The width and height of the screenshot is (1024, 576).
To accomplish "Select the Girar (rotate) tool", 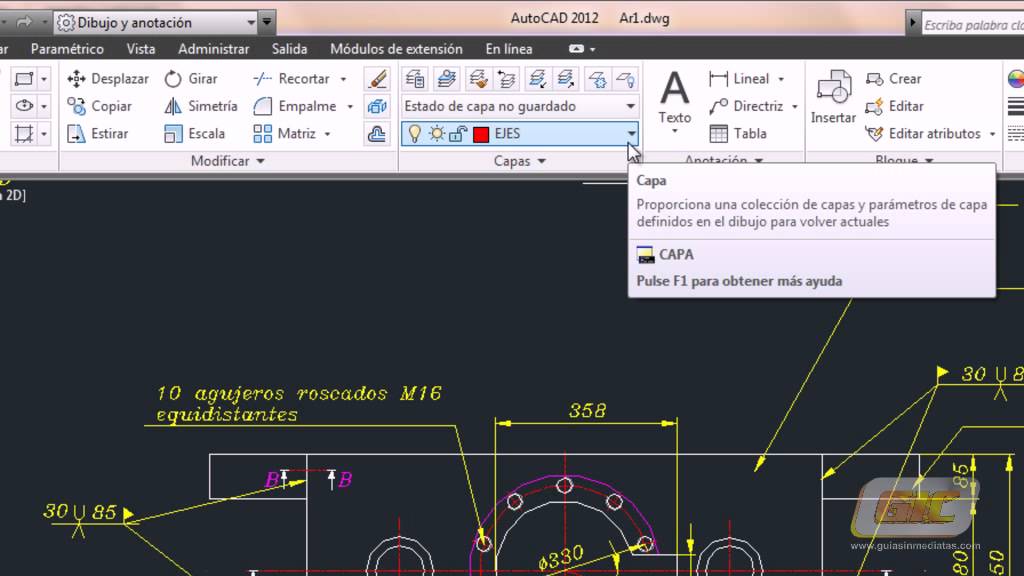I will (x=191, y=79).
